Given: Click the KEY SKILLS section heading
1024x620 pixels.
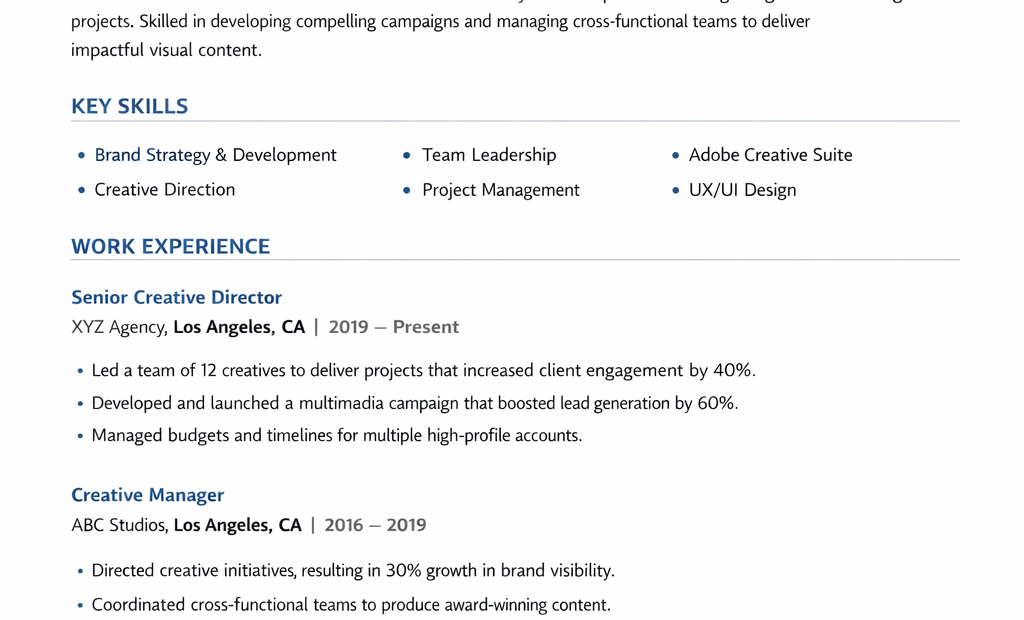Looking at the screenshot, I should (129, 106).
